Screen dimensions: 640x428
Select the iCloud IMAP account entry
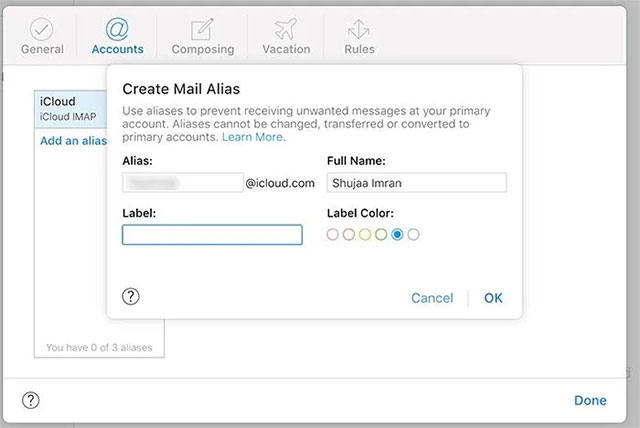tap(71, 109)
